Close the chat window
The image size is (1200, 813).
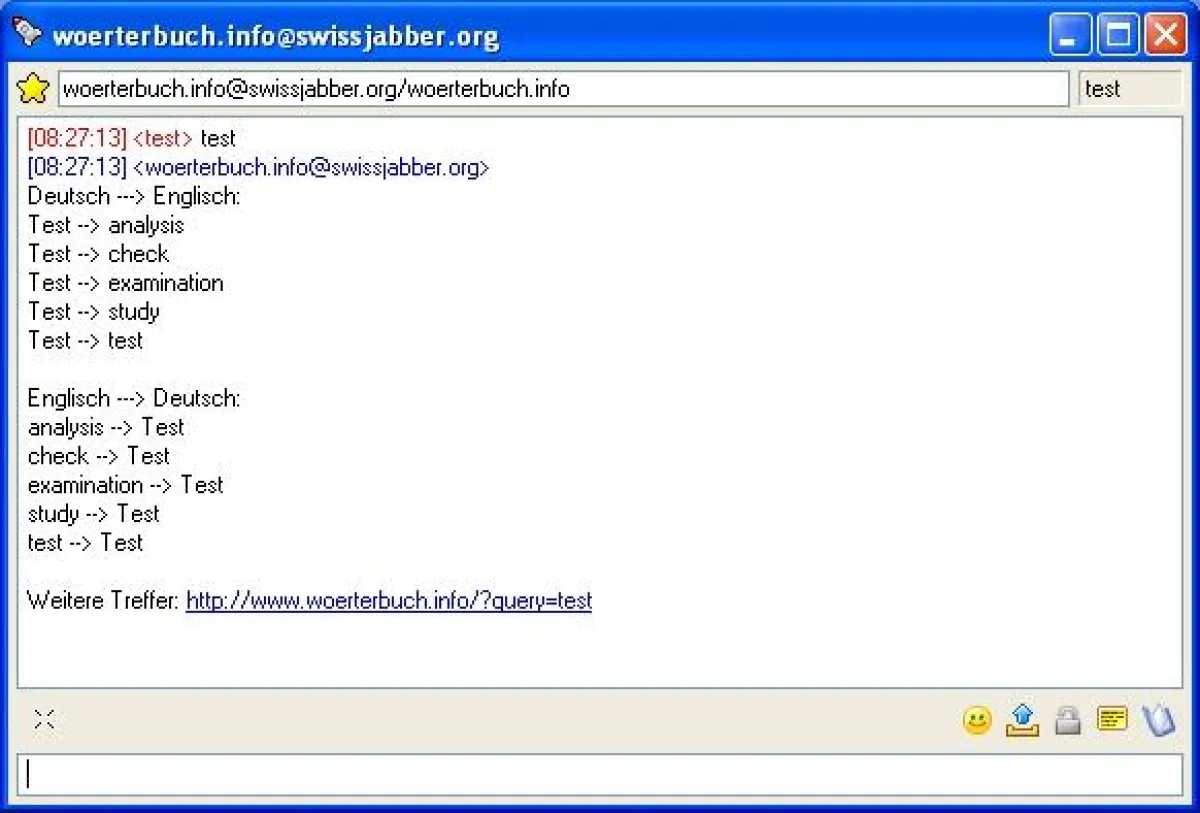[1165, 36]
